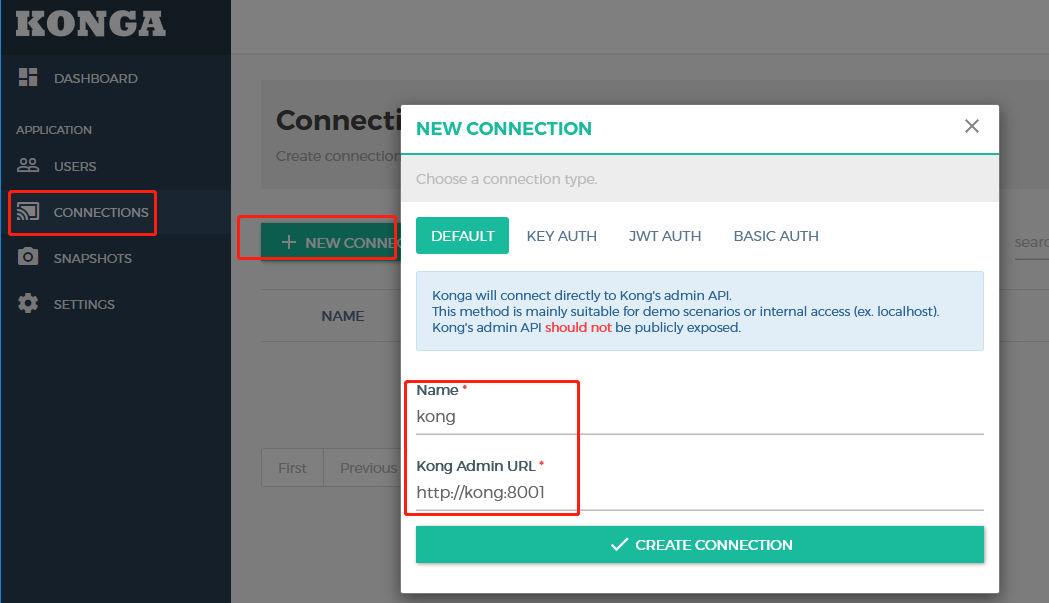Click the plus icon on New Connection
Image resolution: width=1049 pixels, height=603 pixels.
point(289,241)
